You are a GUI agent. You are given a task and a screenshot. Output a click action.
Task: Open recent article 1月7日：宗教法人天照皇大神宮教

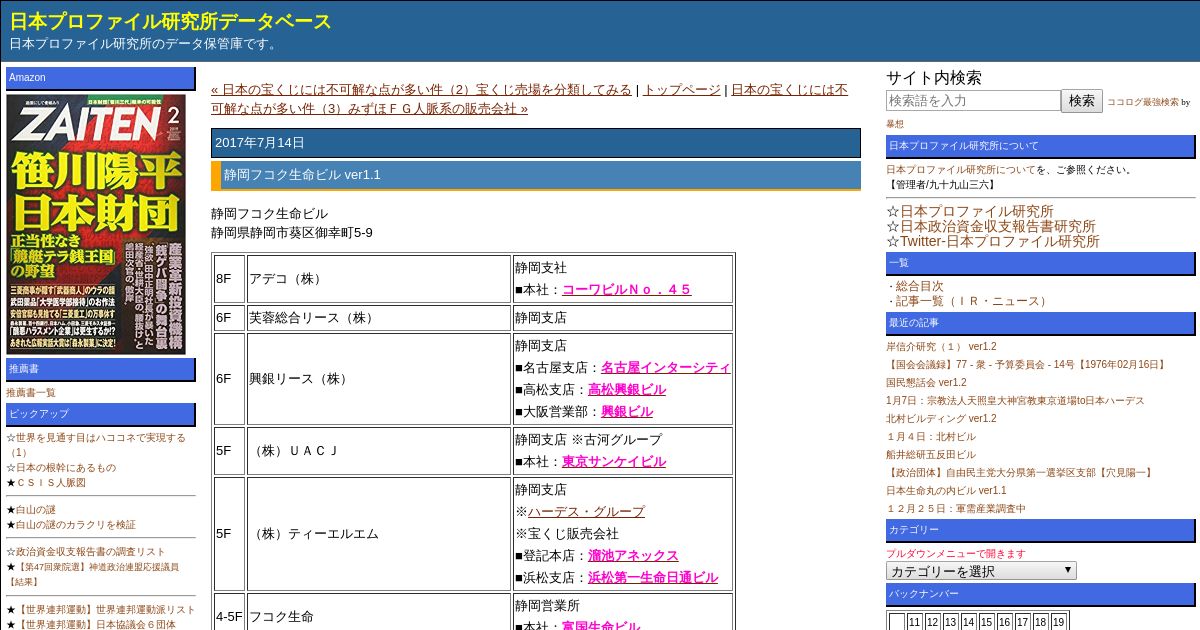click(1015, 401)
